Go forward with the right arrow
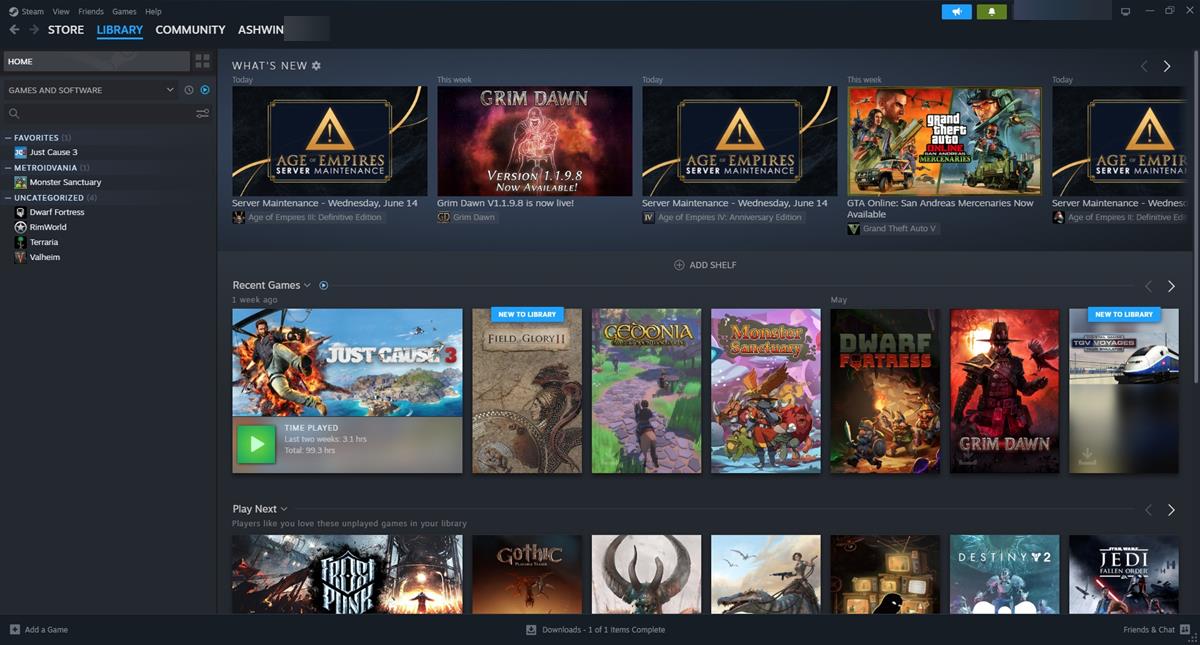Image resolution: width=1200 pixels, height=645 pixels. click(33, 30)
